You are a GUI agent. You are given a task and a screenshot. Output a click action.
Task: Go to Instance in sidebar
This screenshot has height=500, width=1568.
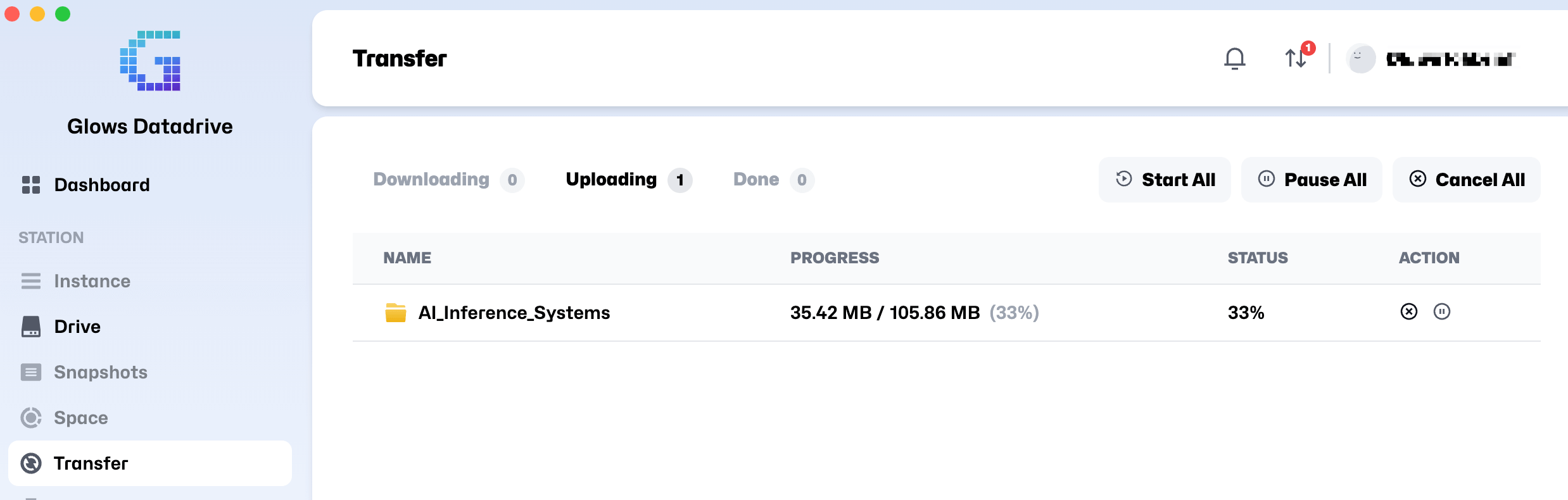click(x=92, y=281)
